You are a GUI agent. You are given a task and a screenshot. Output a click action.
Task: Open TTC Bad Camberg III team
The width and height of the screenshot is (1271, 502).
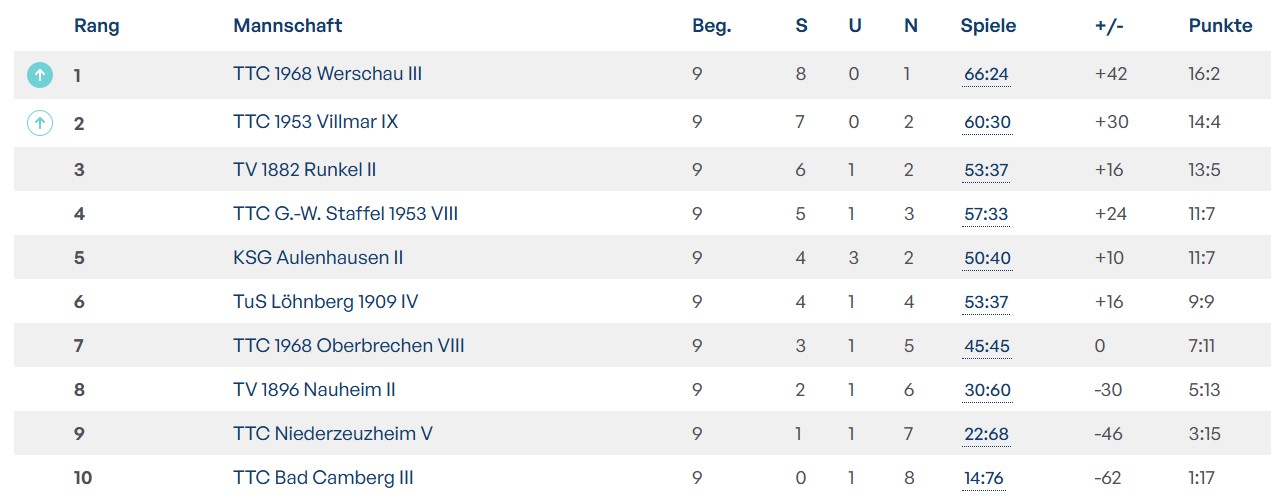pyautogui.click(x=323, y=478)
